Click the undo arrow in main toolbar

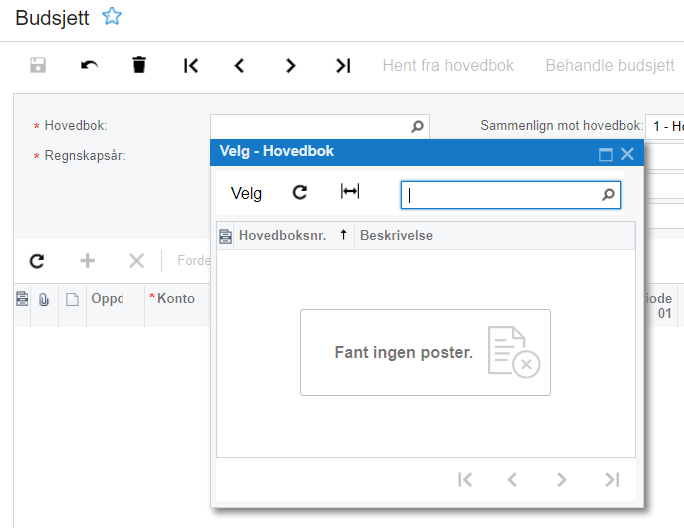[89, 65]
